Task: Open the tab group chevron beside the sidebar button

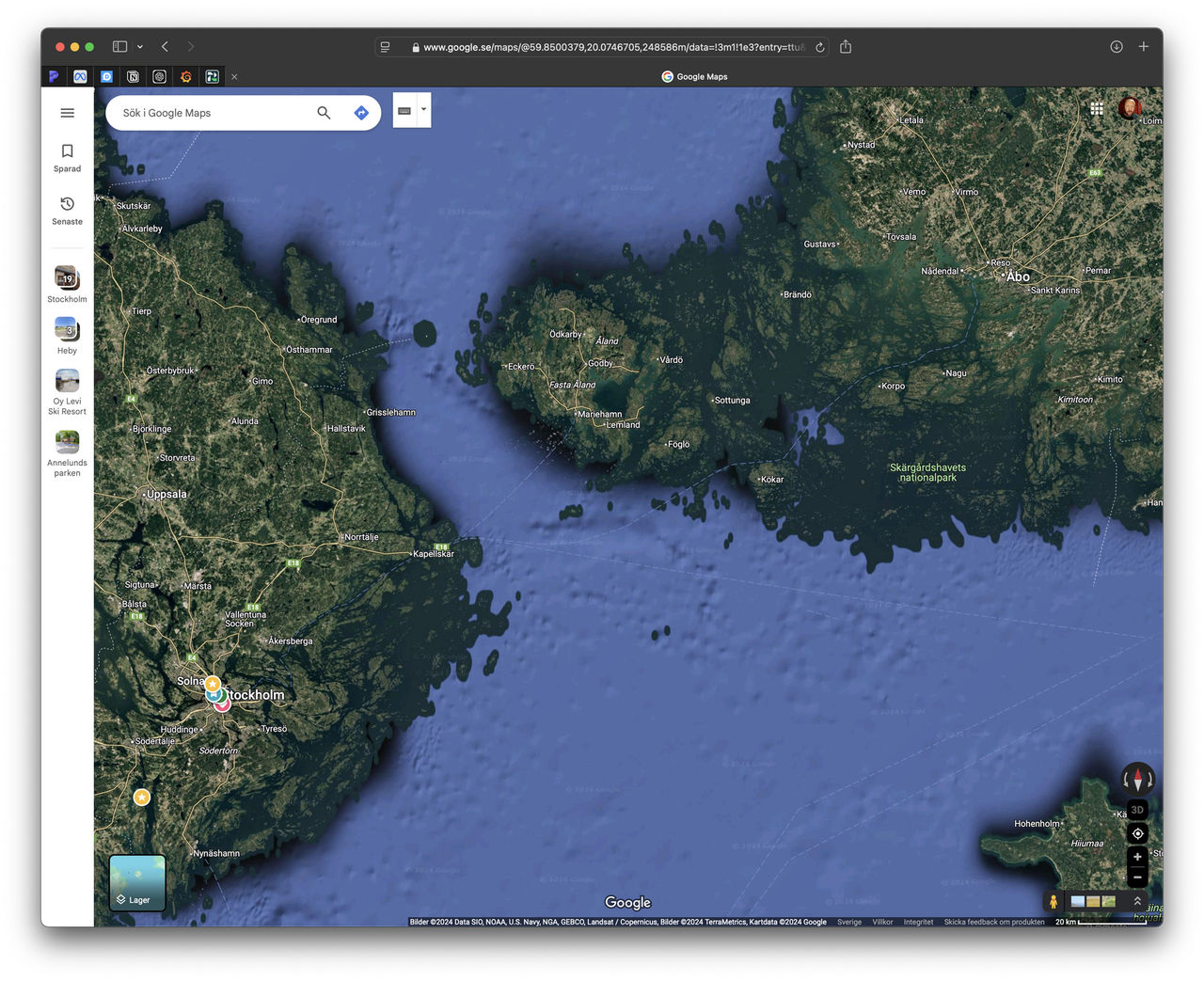Action: (137, 46)
